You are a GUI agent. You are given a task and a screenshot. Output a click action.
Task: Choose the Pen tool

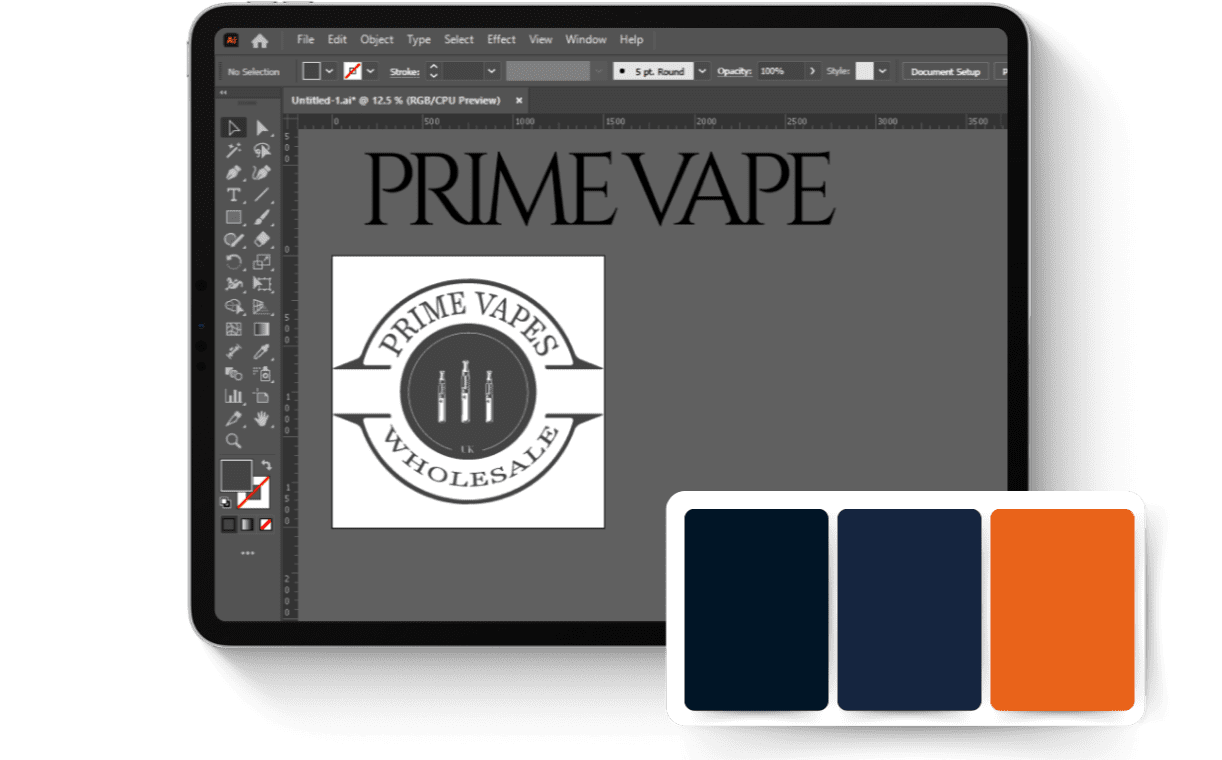pos(235,170)
